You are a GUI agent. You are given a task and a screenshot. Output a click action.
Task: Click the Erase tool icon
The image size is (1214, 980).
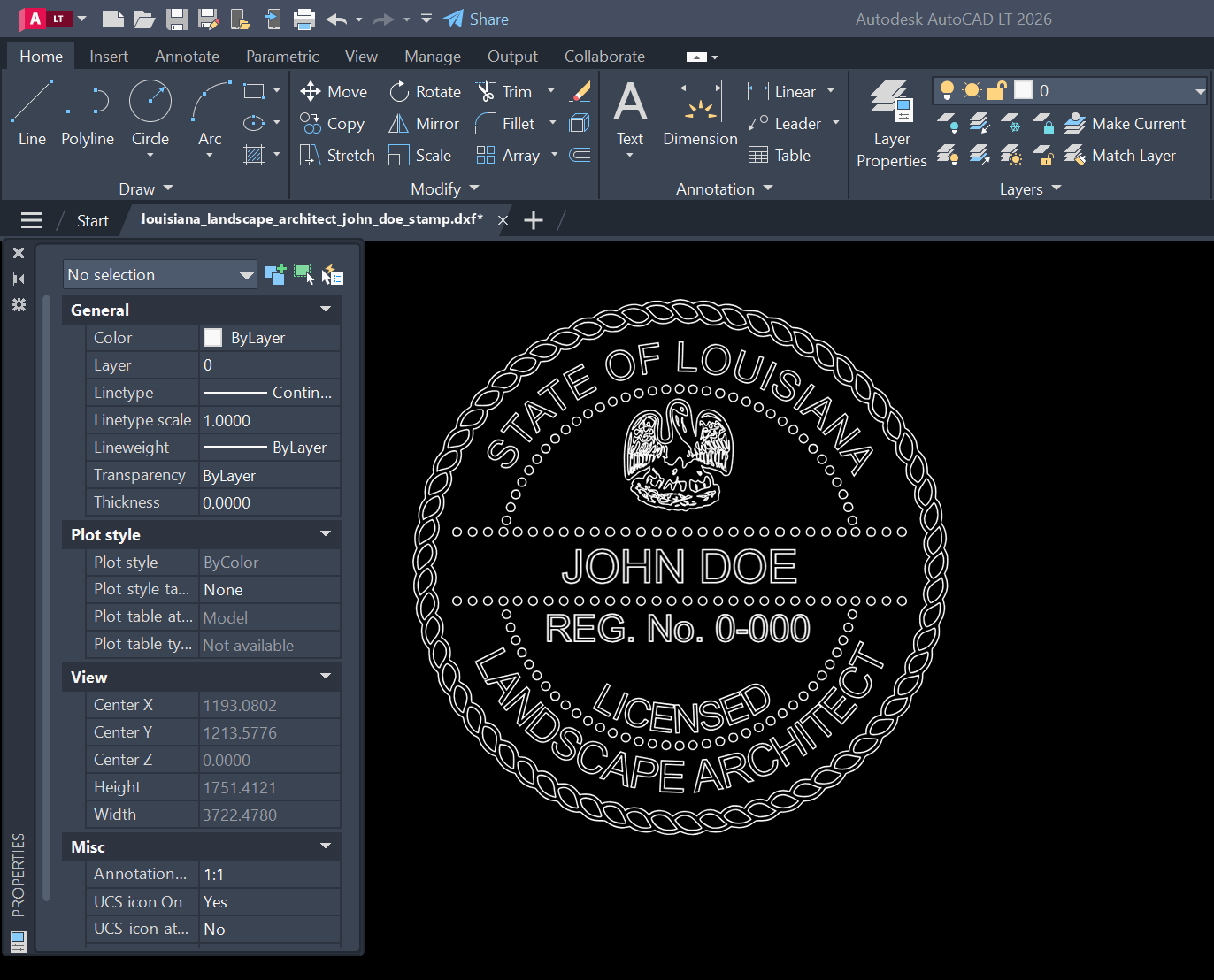tap(580, 91)
